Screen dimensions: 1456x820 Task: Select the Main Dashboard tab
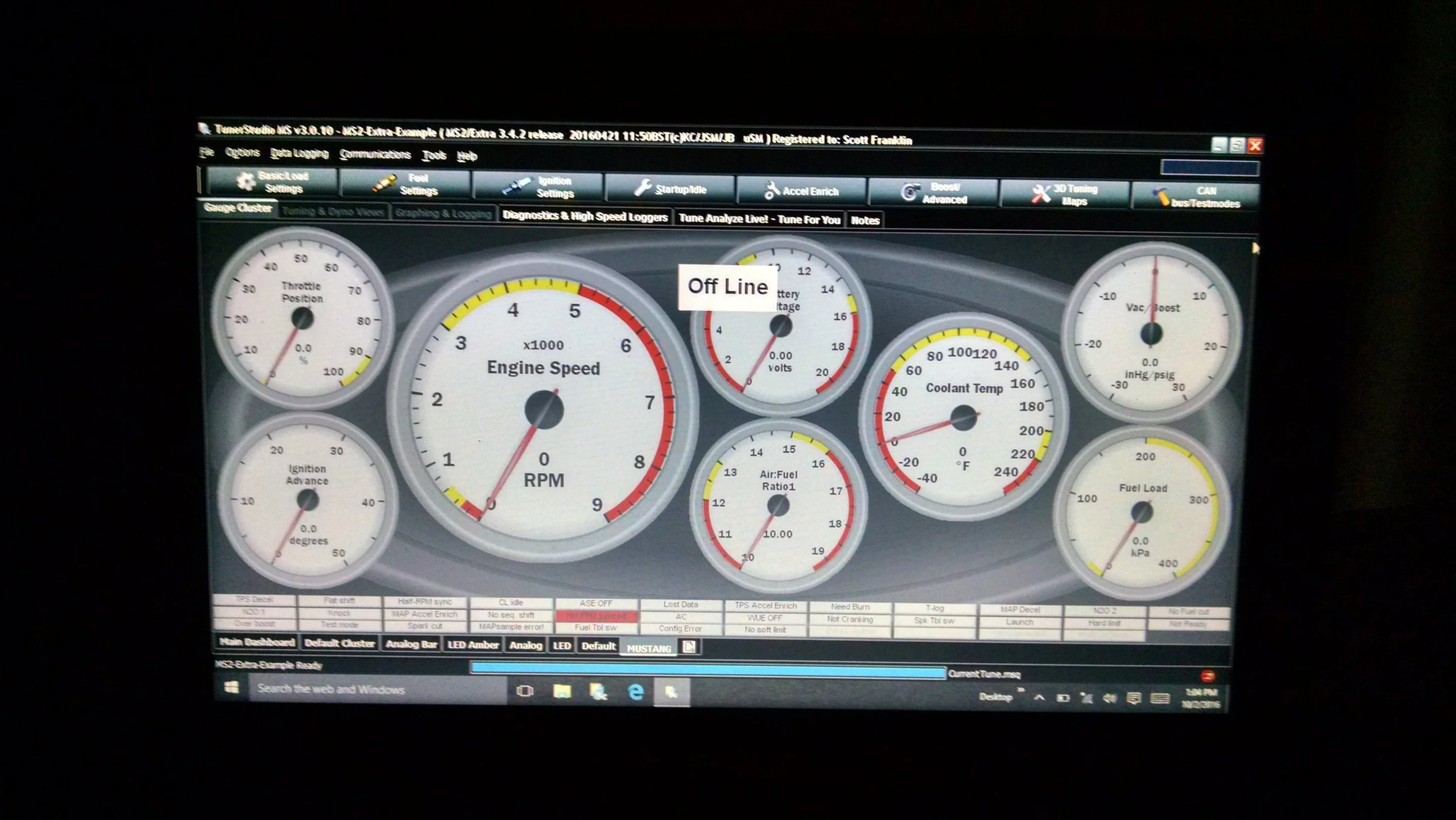click(x=257, y=642)
